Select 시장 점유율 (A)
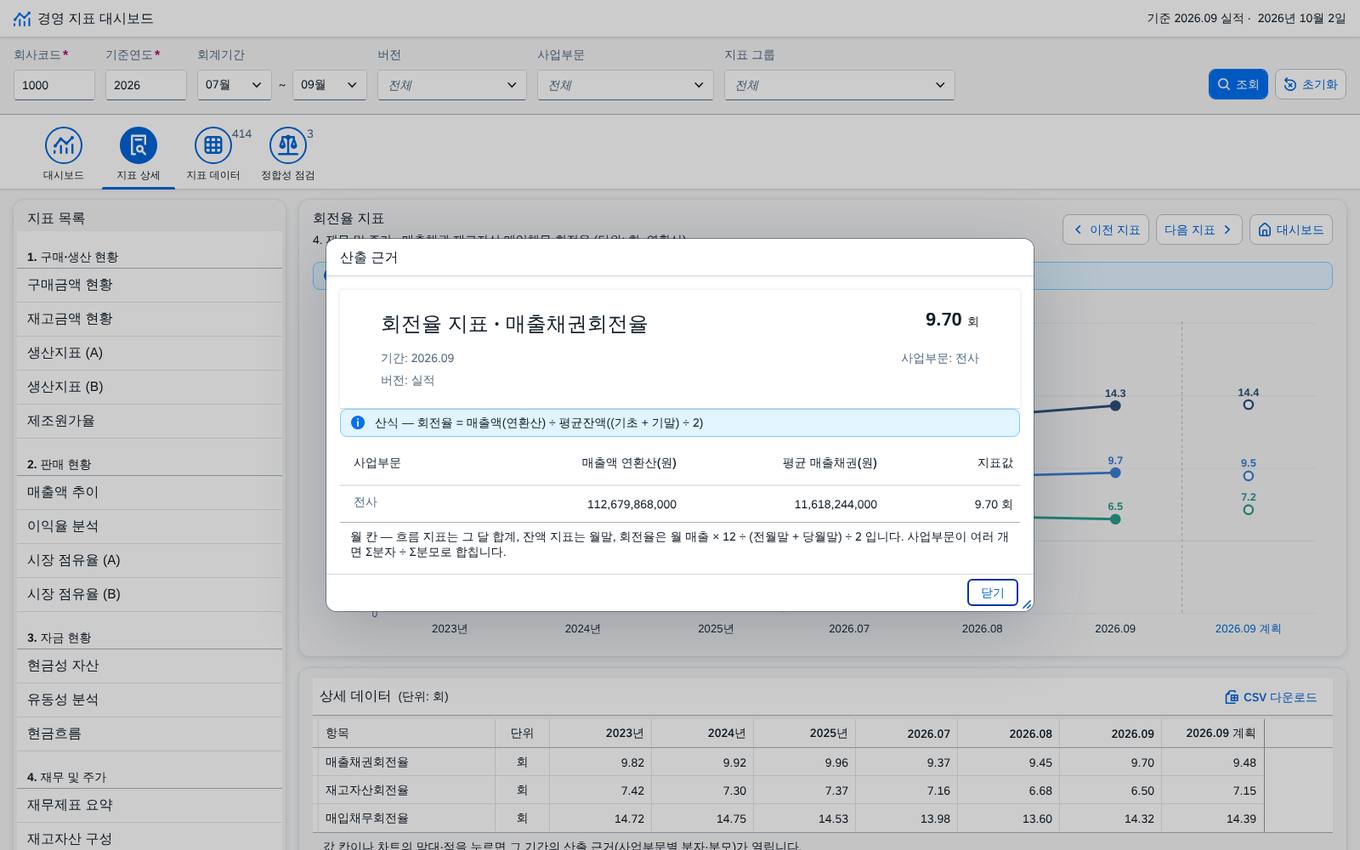This screenshot has width=1360, height=850. tap(150, 560)
